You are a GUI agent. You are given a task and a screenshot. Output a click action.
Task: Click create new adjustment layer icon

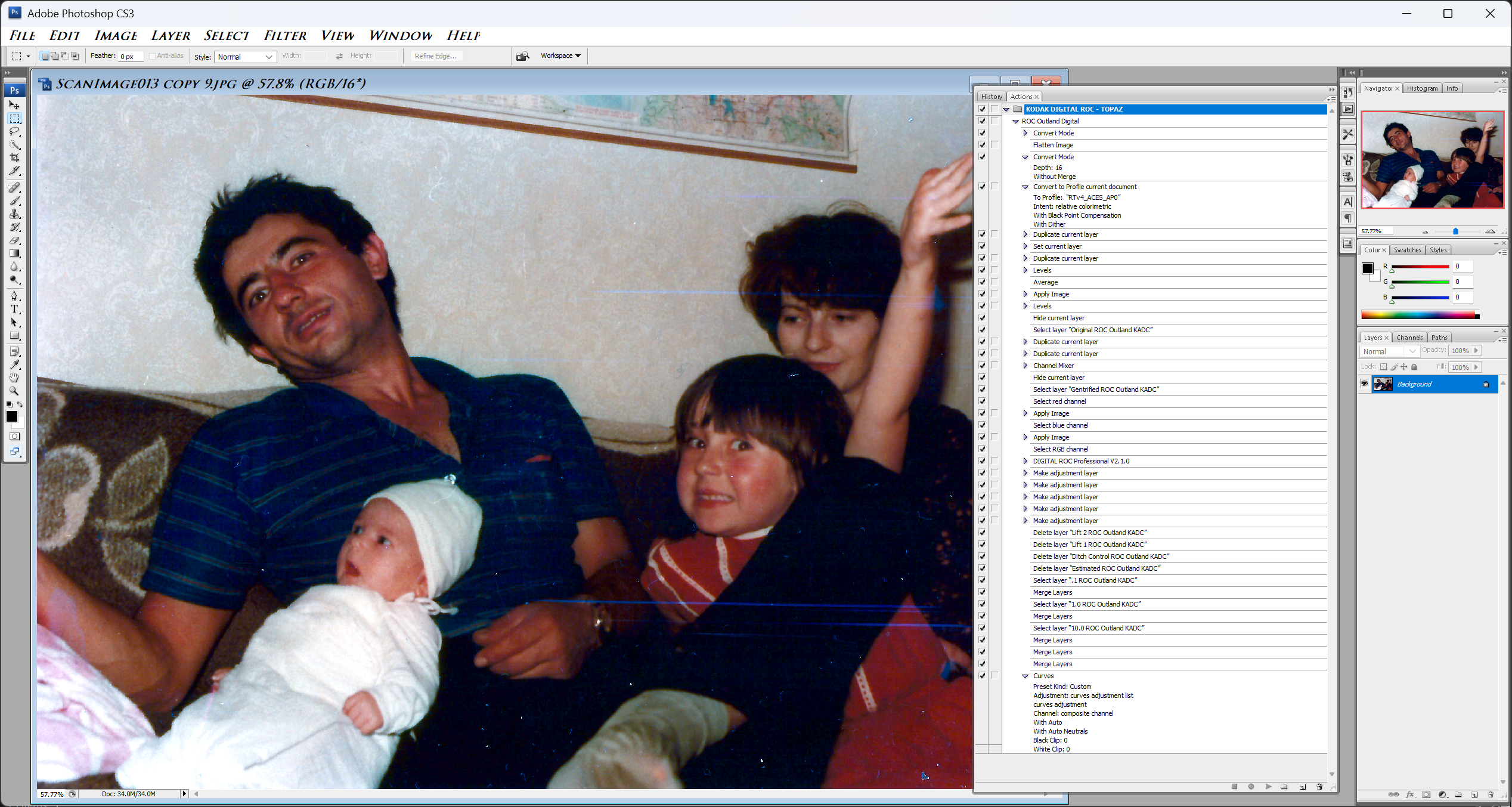coord(1442,794)
